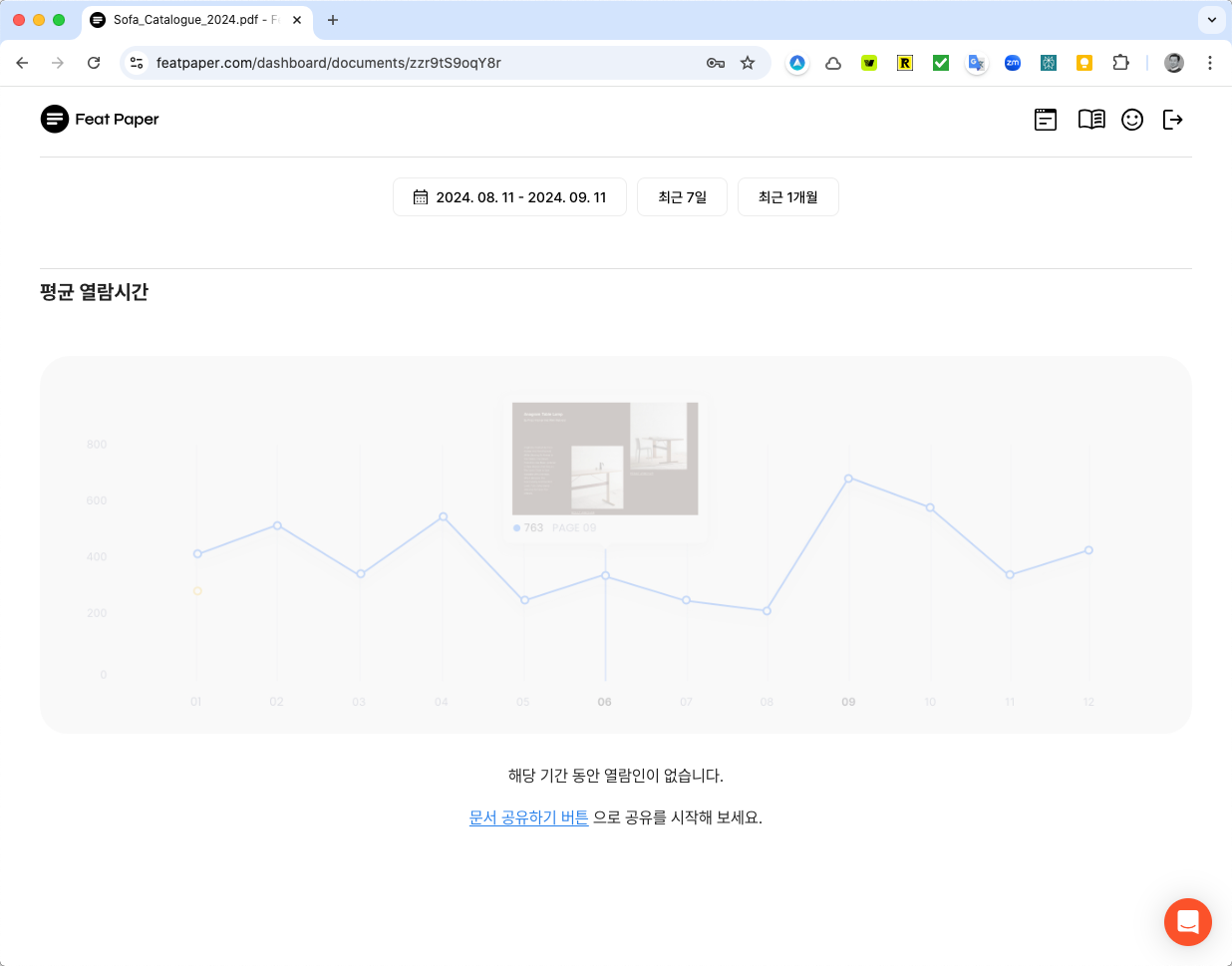Click the address bar URL field

pos(419,63)
